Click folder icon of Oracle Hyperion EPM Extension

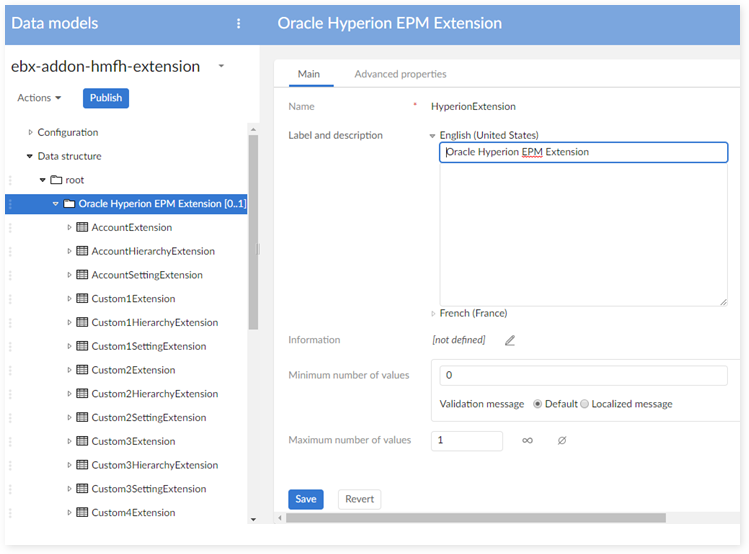[x=69, y=204]
